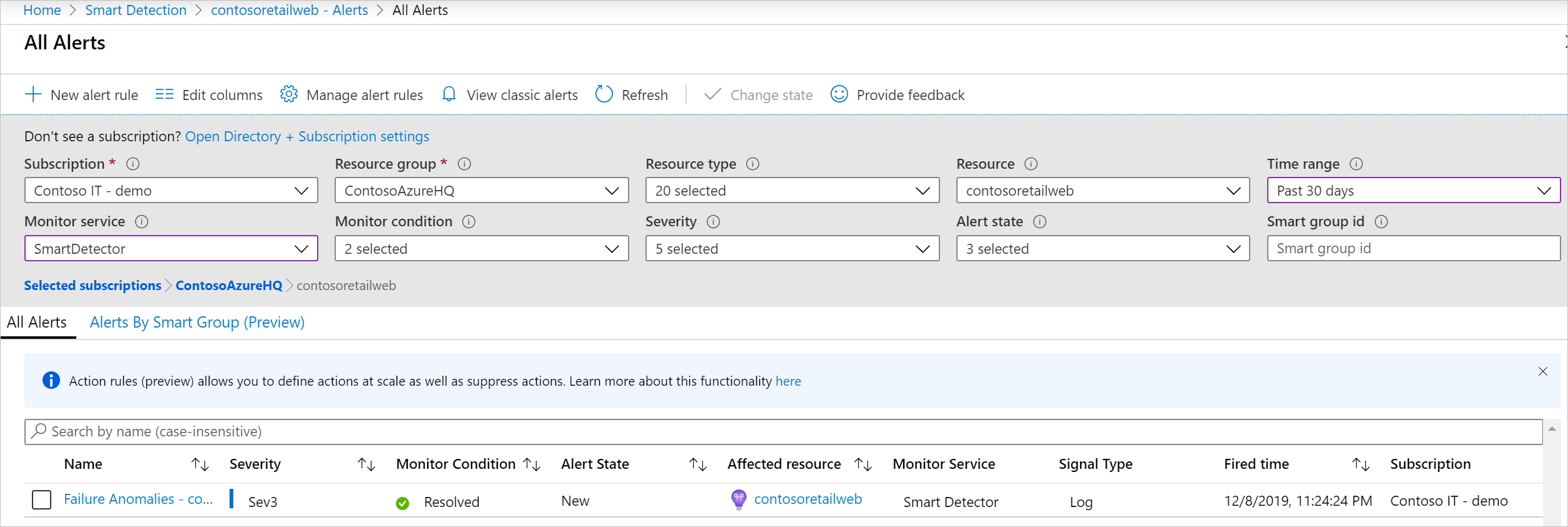Click the View classic alerts bell icon
Viewport: 1568px width, 527px height.
click(448, 94)
